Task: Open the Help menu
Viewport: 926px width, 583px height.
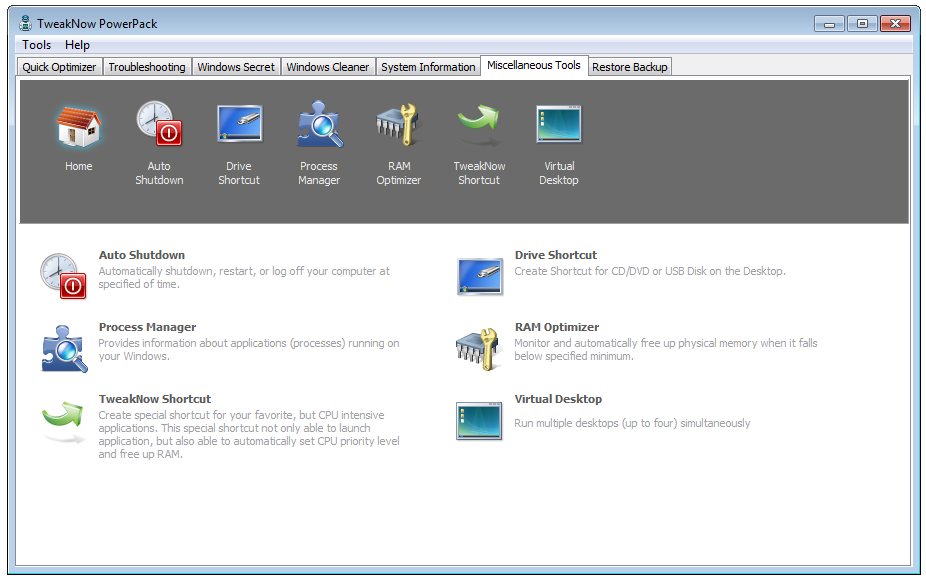Action: 77,45
